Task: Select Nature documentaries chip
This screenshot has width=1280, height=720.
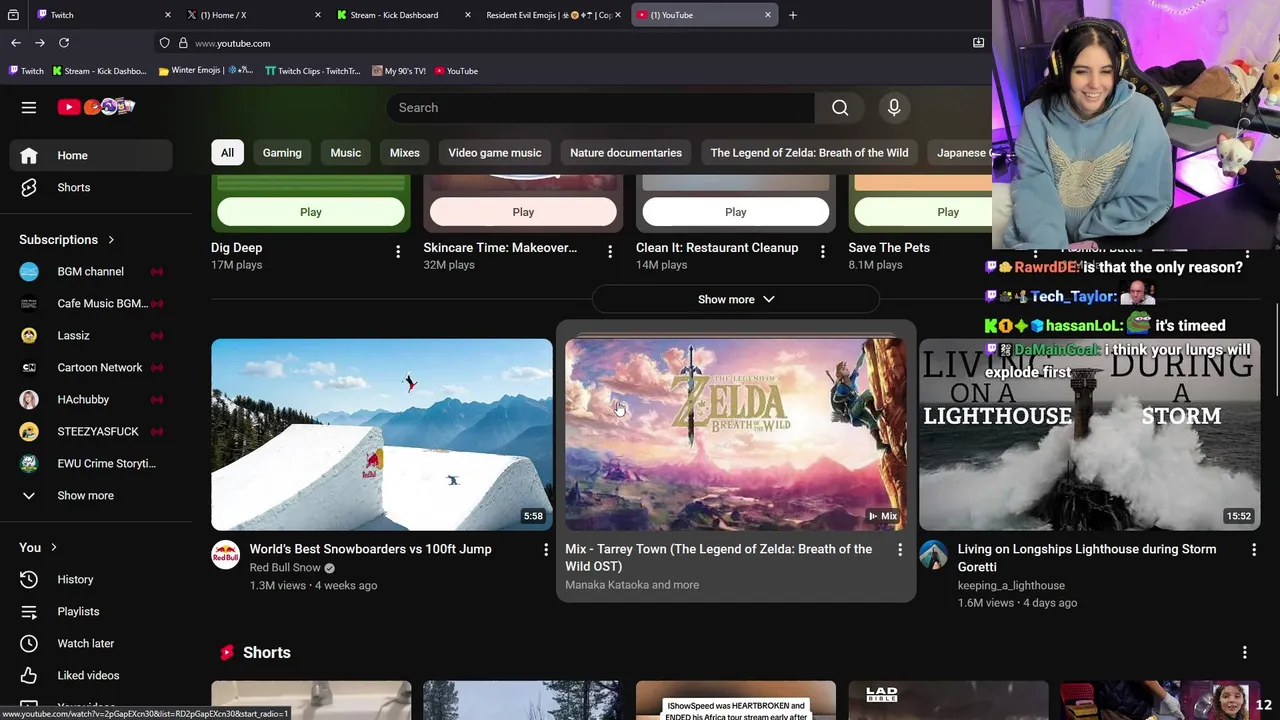Action: pyautogui.click(x=626, y=153)
